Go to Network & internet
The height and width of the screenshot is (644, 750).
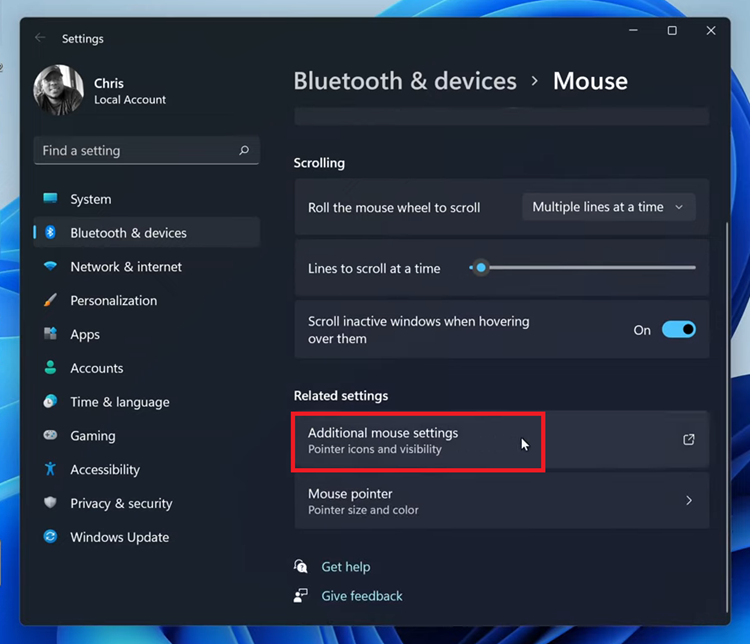[147, 266]
